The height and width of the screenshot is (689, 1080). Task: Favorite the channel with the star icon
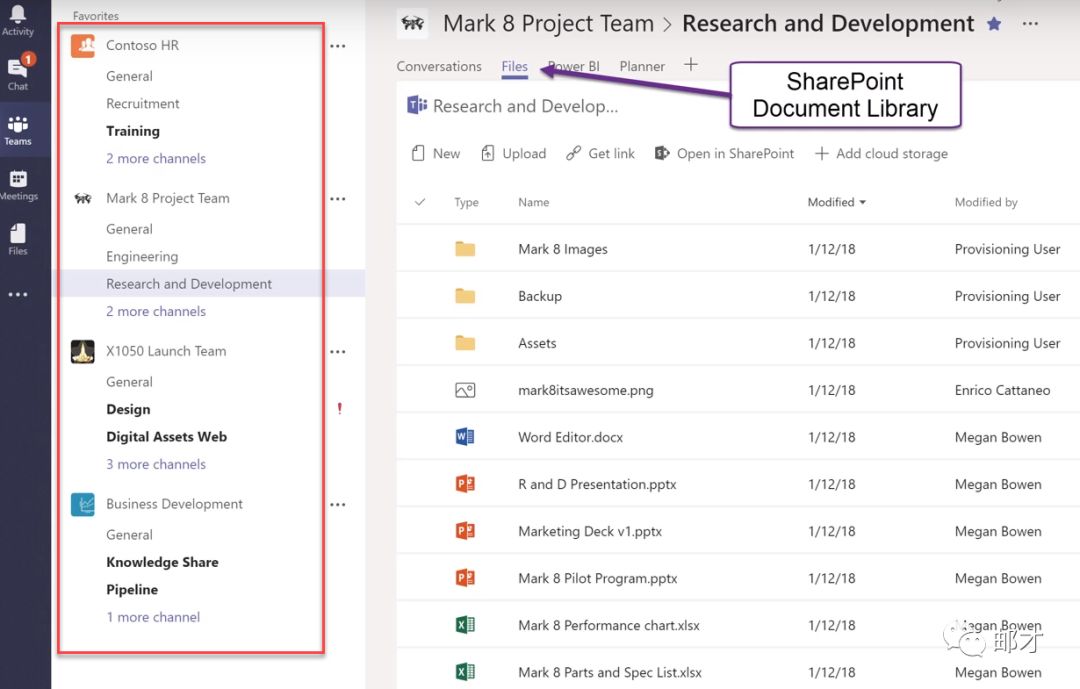click(x=994, y=23)
